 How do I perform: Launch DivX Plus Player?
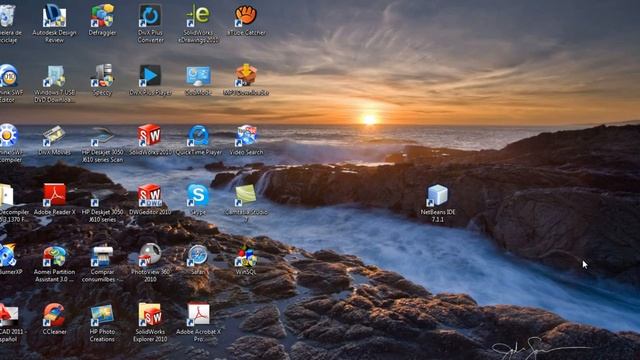[150, 76]
